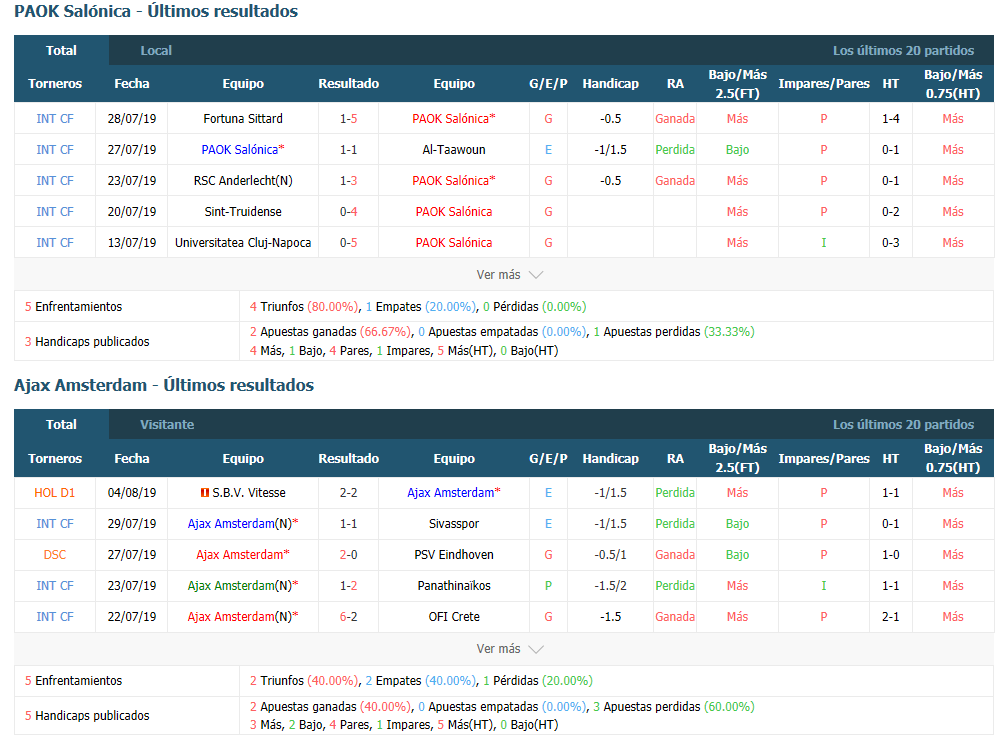The image size is (997, 741).
Task: Click INT CF in the 29/07/19 row
Action: tap(55, 524)
